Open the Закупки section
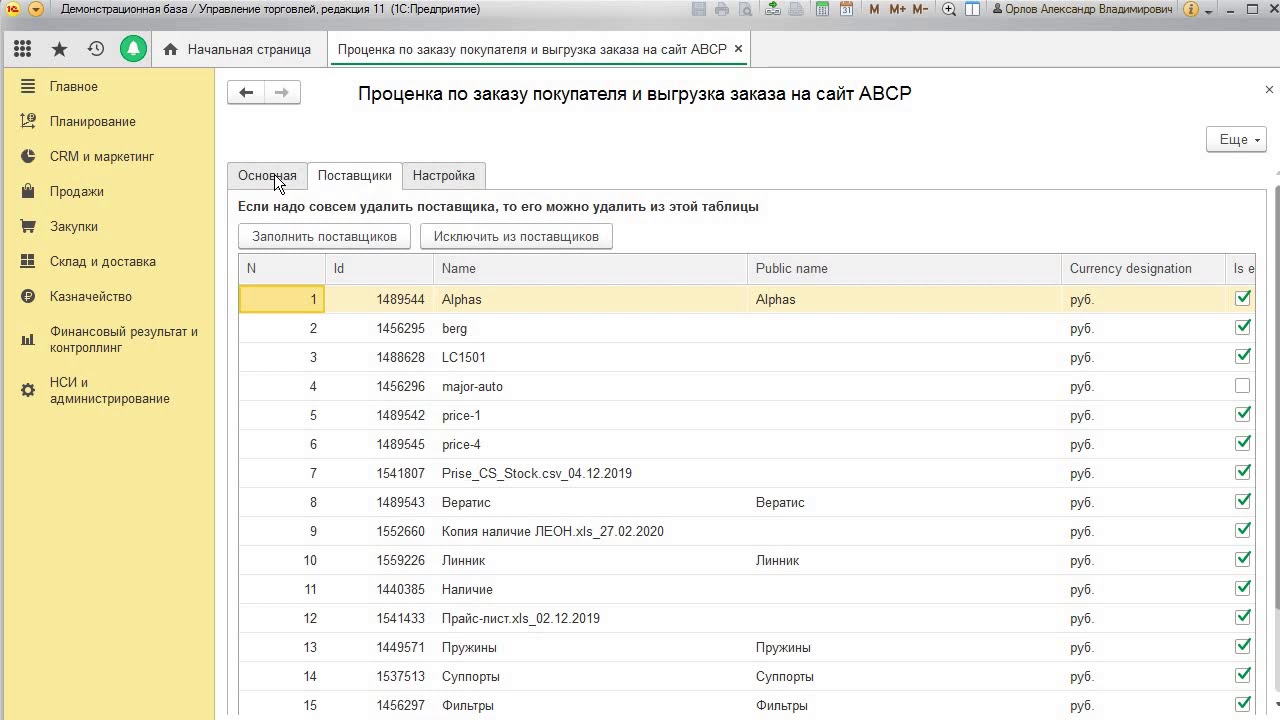 click(74, 227)
